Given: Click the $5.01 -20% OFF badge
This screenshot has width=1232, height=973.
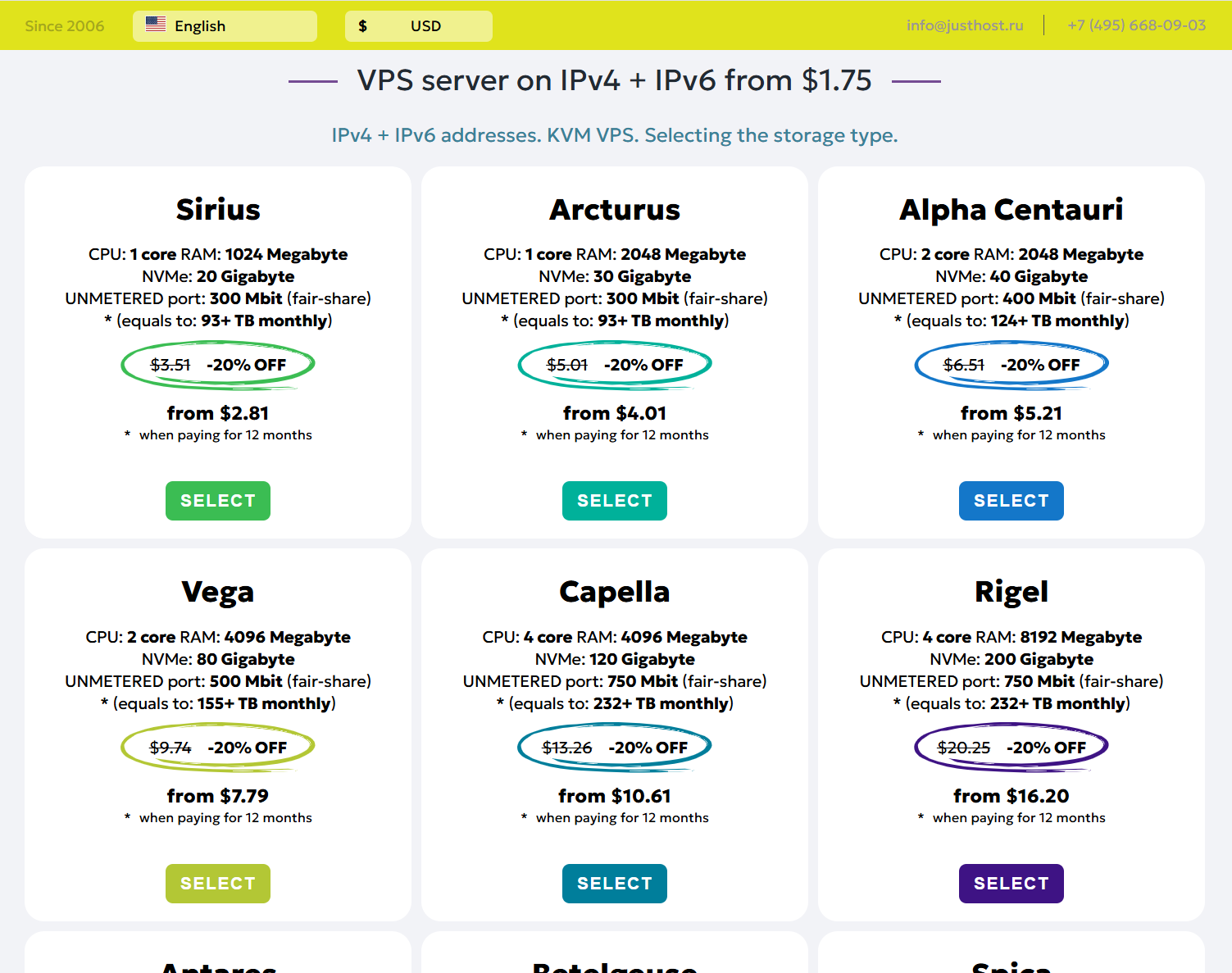Looking at the screenshot, I should coord(615,365).
